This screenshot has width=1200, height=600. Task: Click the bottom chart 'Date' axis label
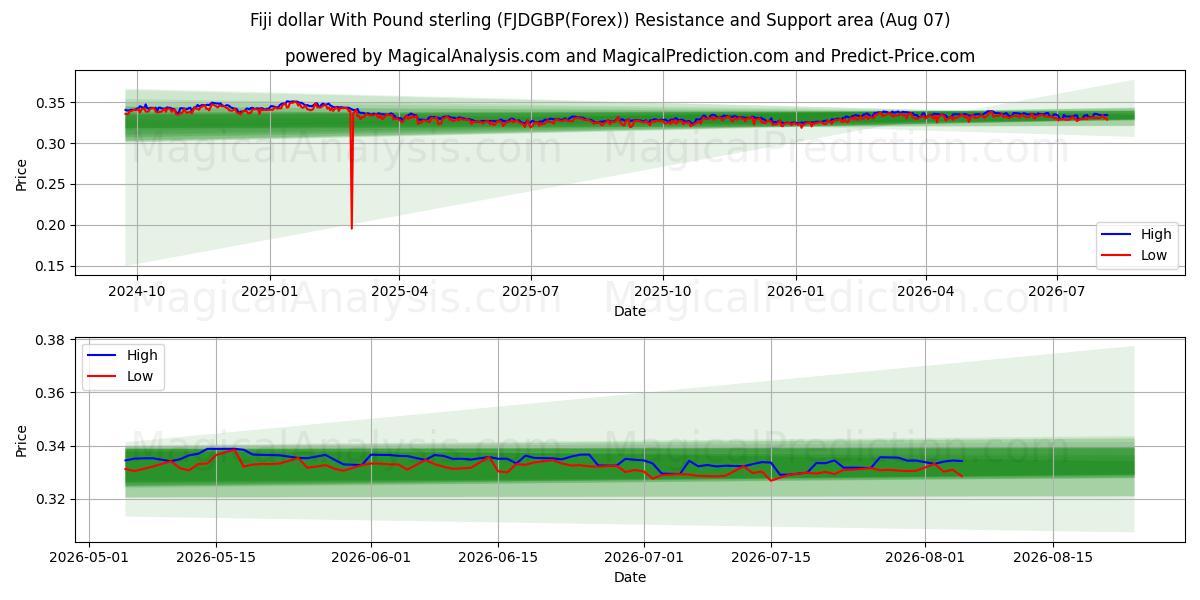(630, 577)
